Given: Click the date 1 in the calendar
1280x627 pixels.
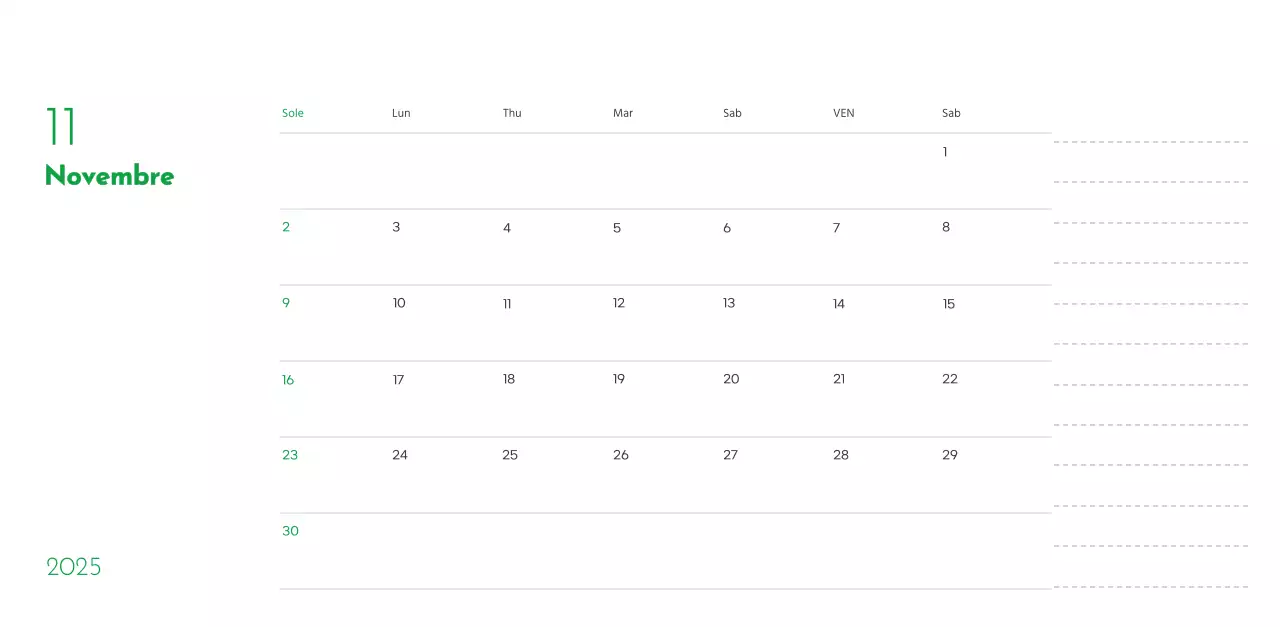Looking at the screenshot, I should [x=945, y=152].
